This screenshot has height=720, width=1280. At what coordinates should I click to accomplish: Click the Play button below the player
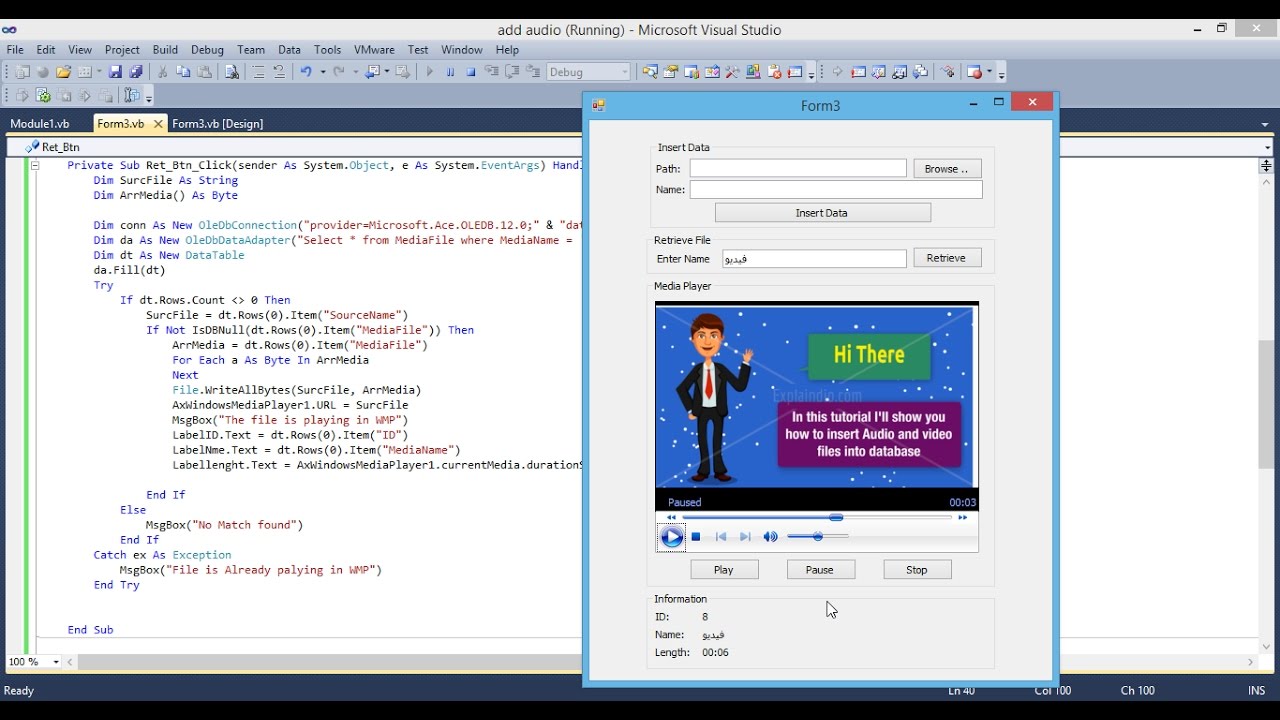click(724, 570)
